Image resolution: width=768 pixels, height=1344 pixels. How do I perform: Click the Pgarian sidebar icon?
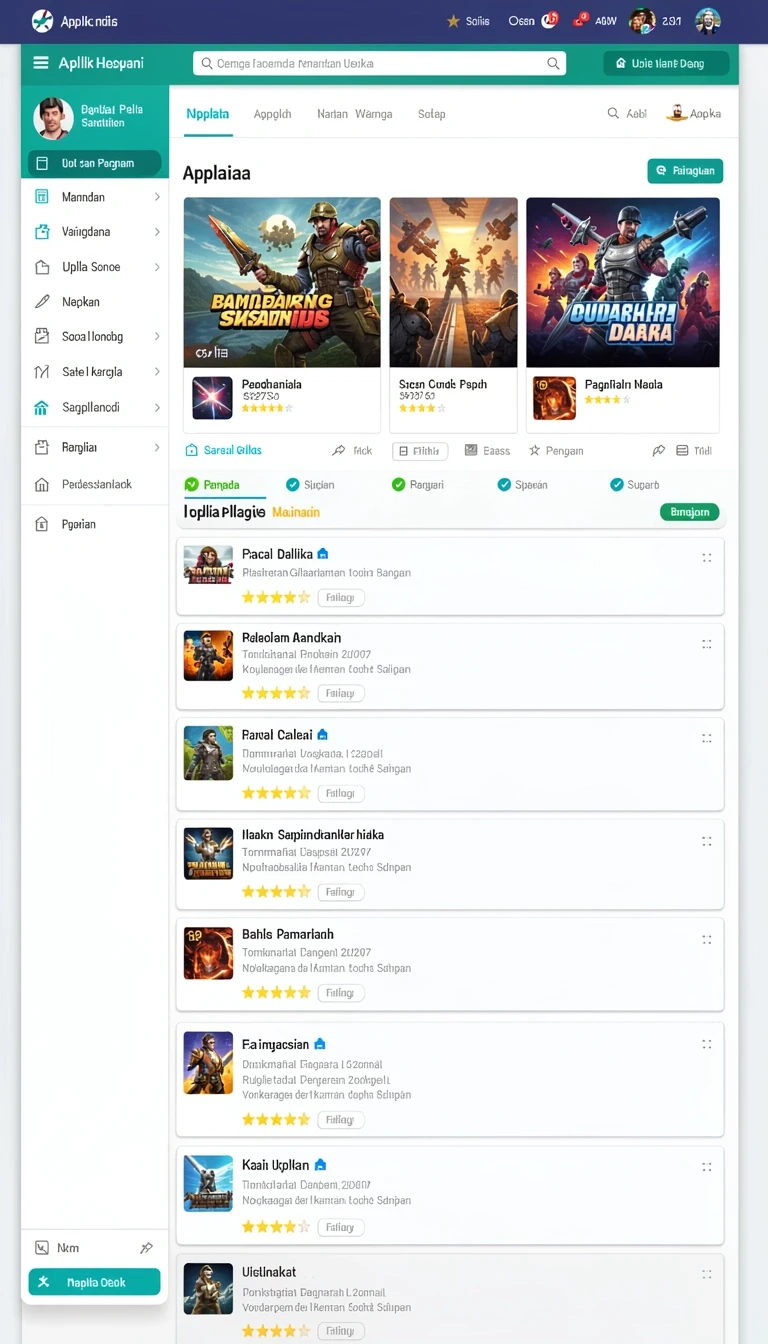pyautogui.click(x=42, y=524)
